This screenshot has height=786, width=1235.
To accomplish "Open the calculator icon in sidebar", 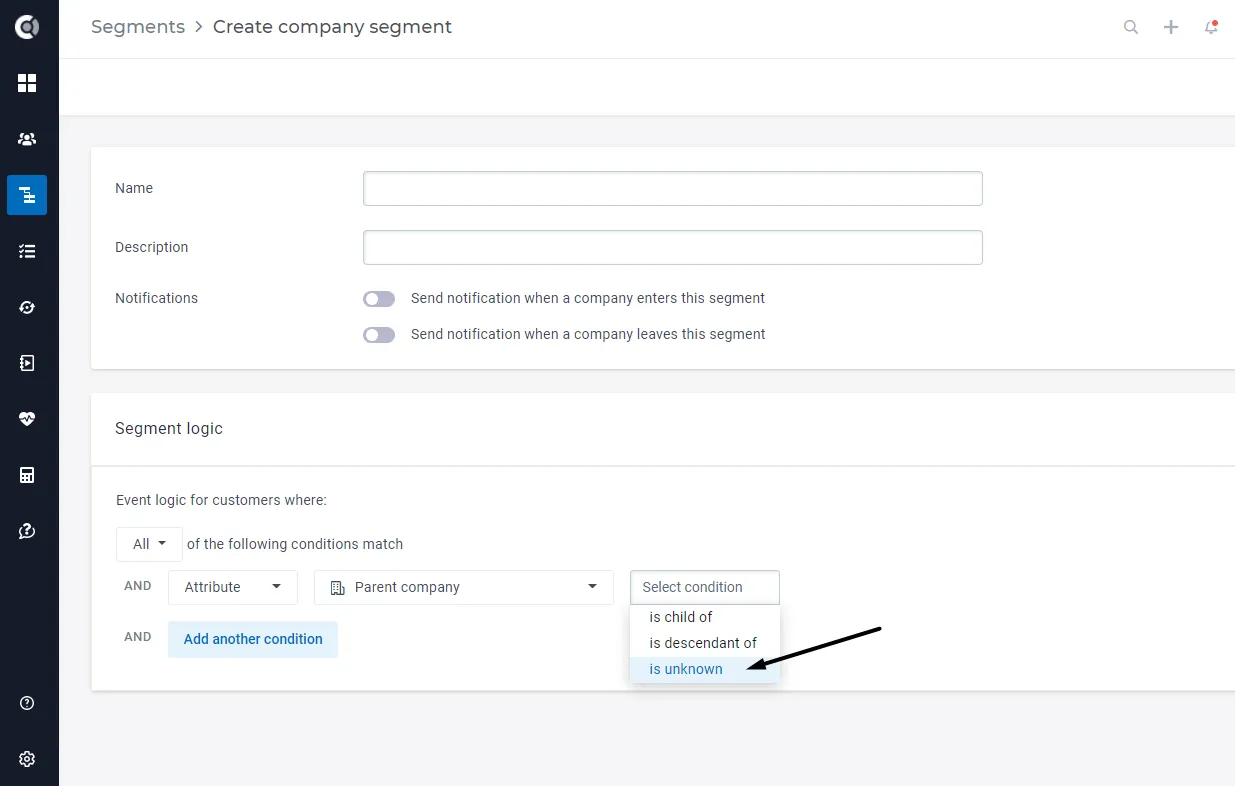I will pyautogui.click(x=27, y=475).
